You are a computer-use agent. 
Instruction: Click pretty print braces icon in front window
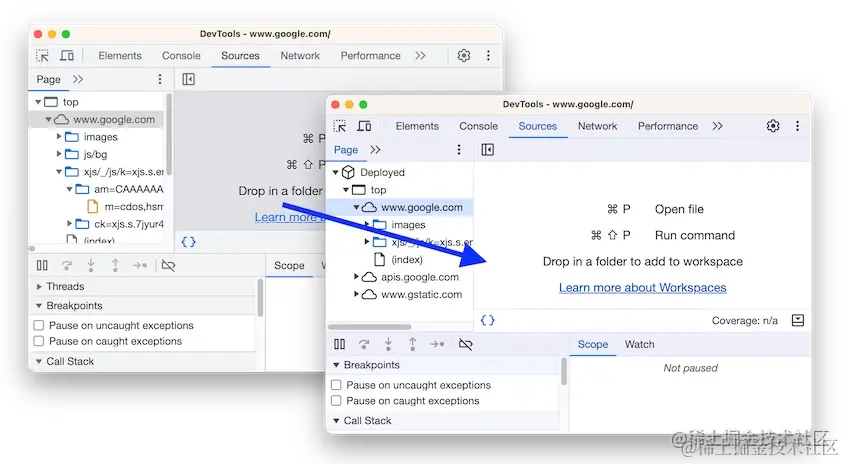(x=487, y=321)
